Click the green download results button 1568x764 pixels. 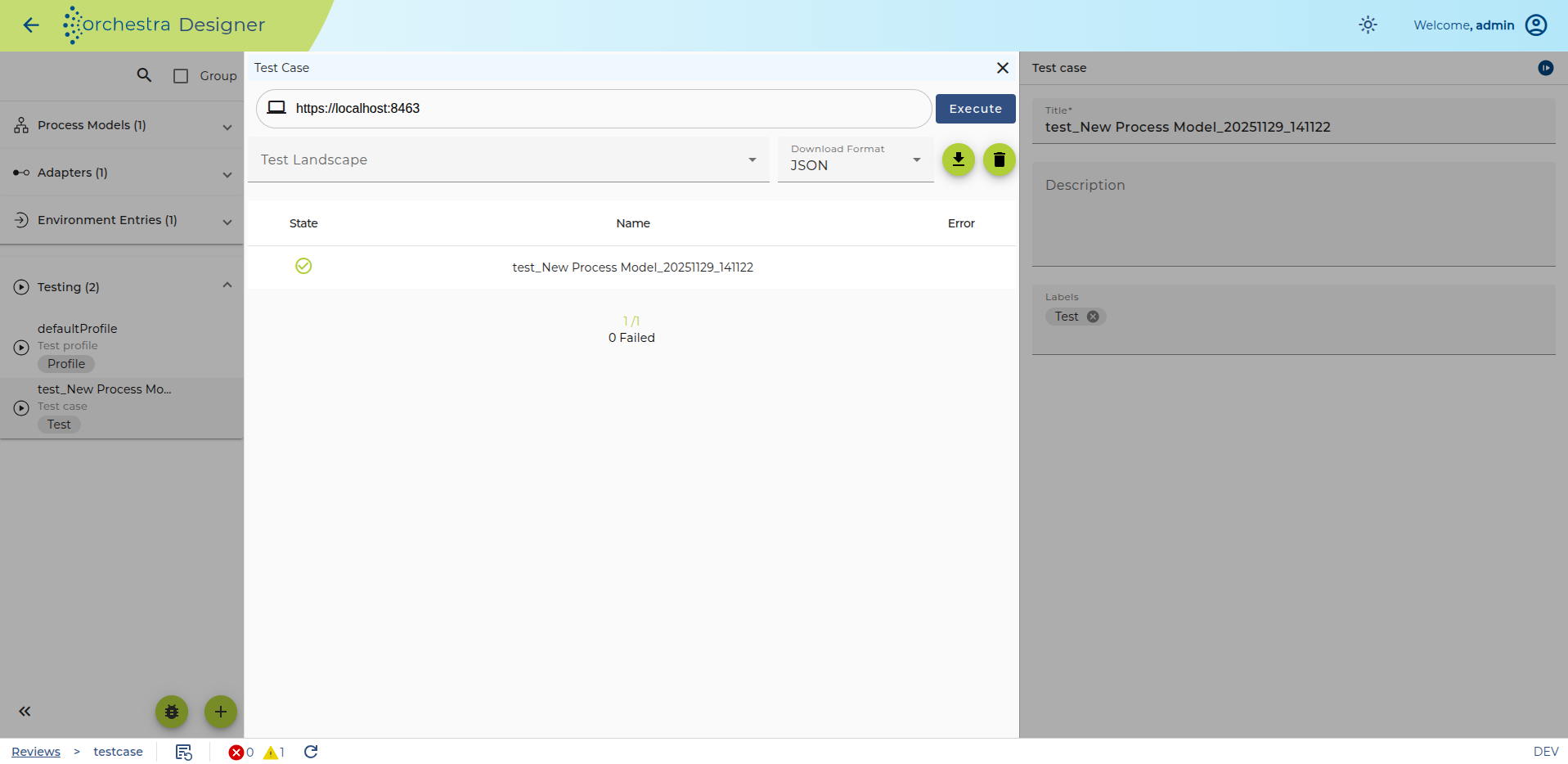pos(958,160)
